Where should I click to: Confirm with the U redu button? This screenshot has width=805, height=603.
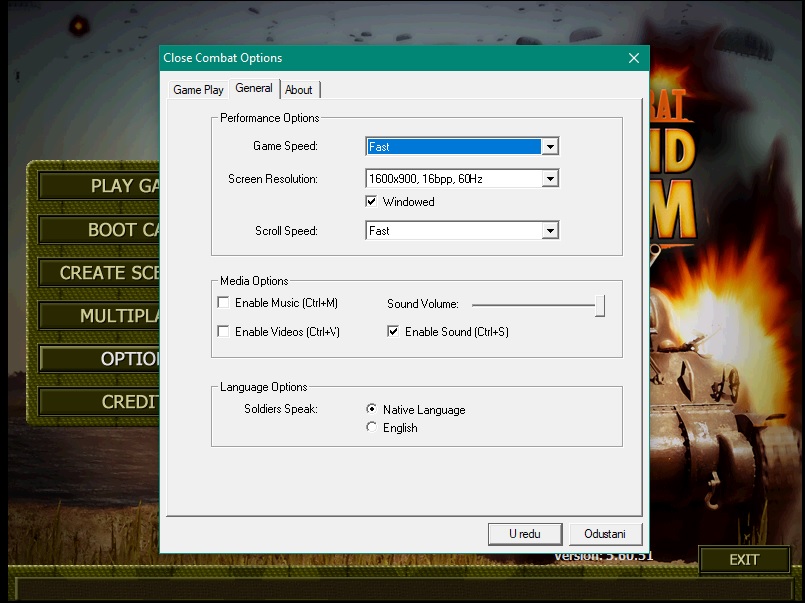[525, 534]
